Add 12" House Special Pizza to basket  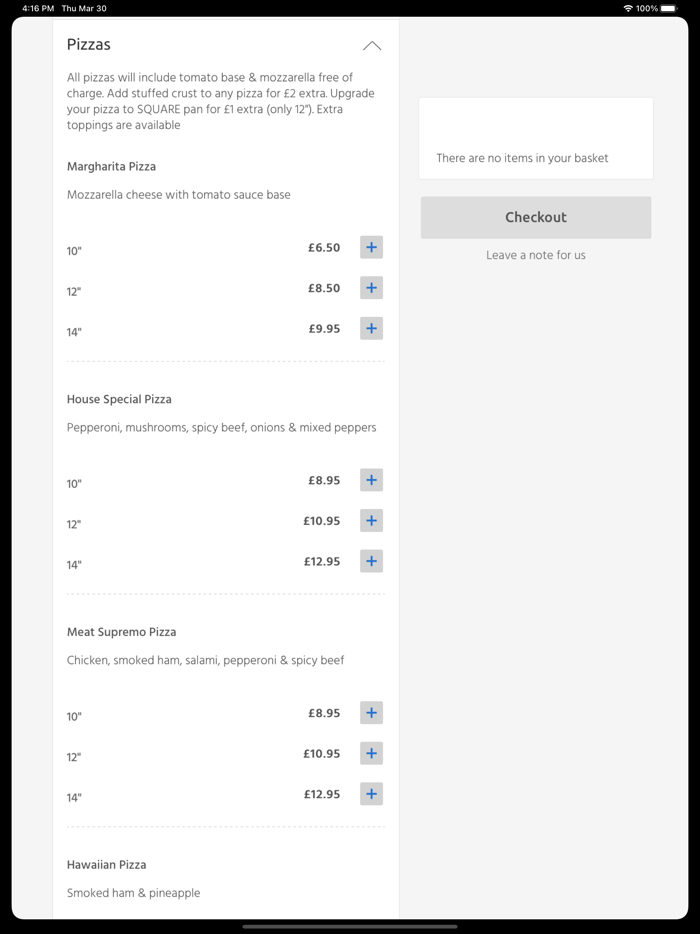pos(371,521)
